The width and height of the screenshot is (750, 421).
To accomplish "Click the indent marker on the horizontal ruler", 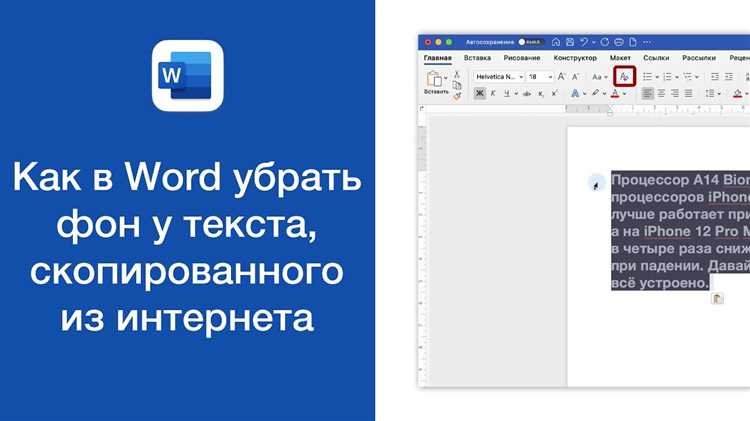I will [609, 112].
